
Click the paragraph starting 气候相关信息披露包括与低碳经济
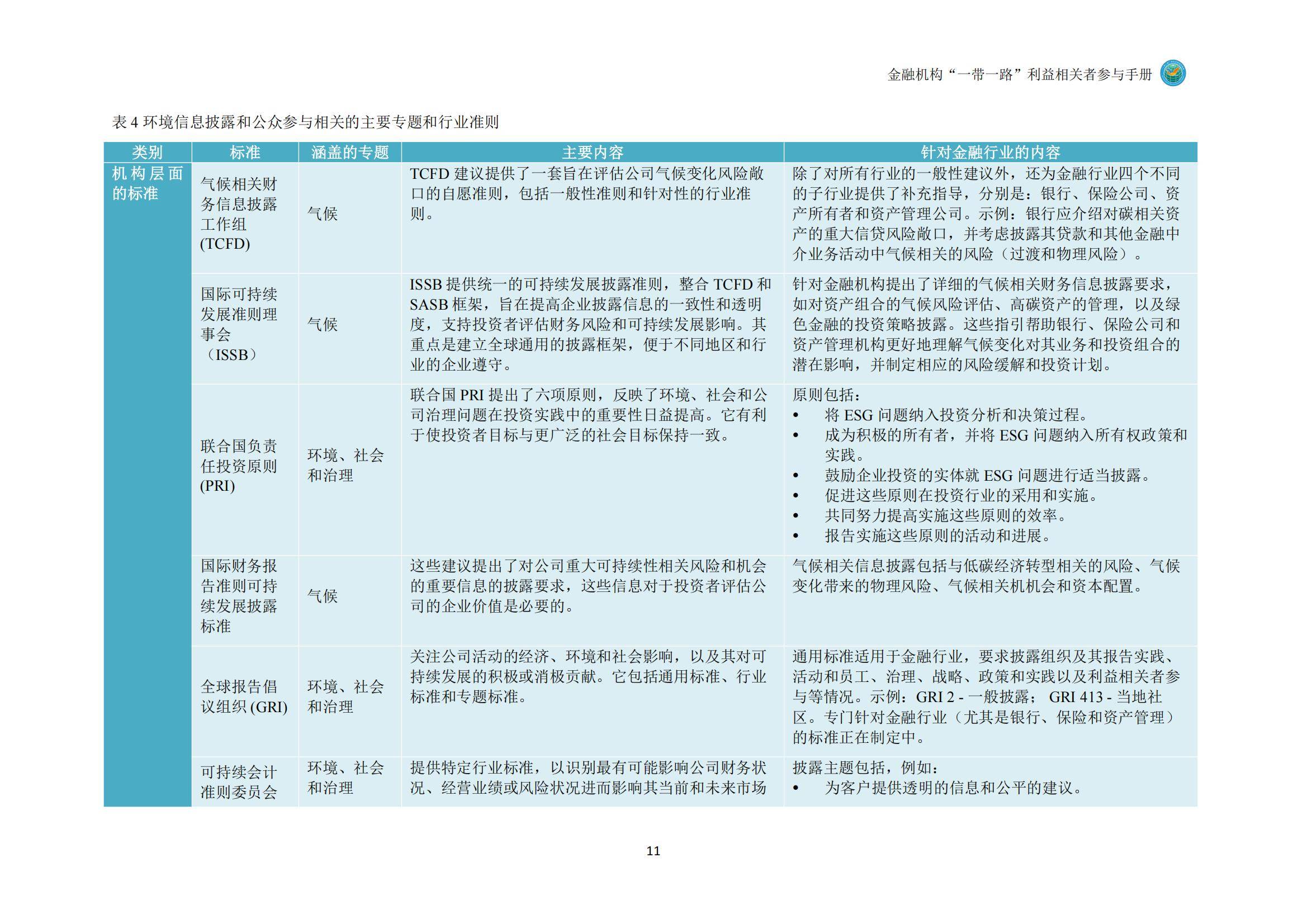pos(987,576)
